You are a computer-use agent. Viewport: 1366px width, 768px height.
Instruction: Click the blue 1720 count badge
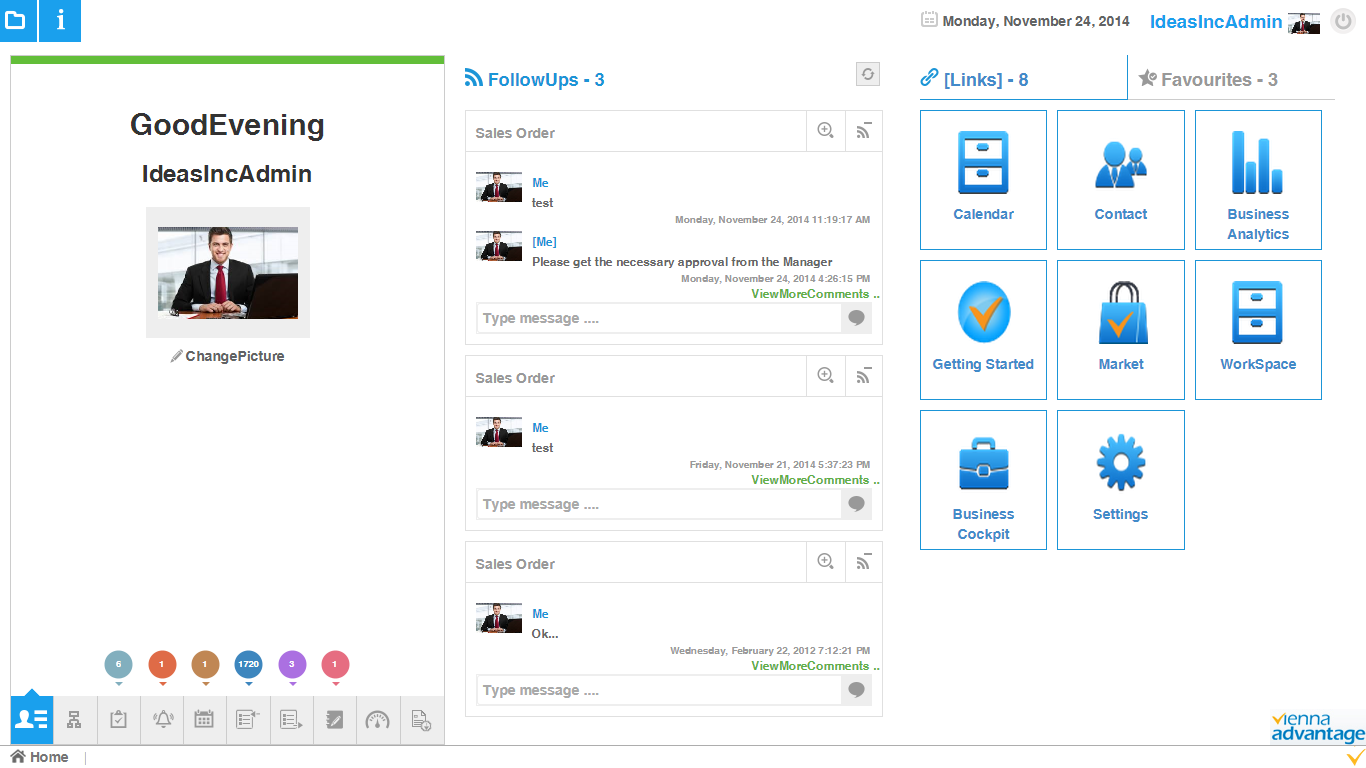pos(248,664)
